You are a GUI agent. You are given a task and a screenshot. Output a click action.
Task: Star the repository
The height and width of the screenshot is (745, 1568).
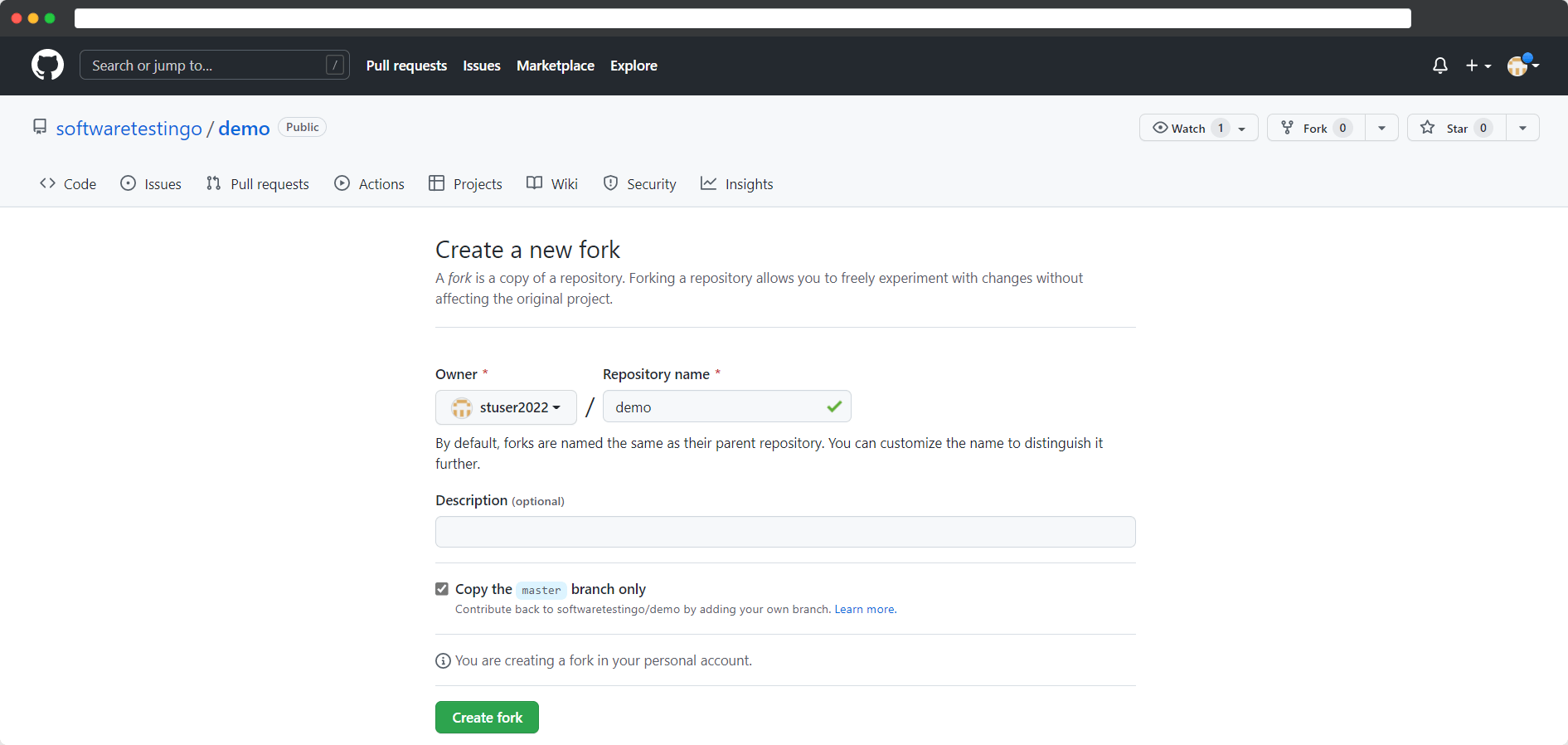[1456, 128]
